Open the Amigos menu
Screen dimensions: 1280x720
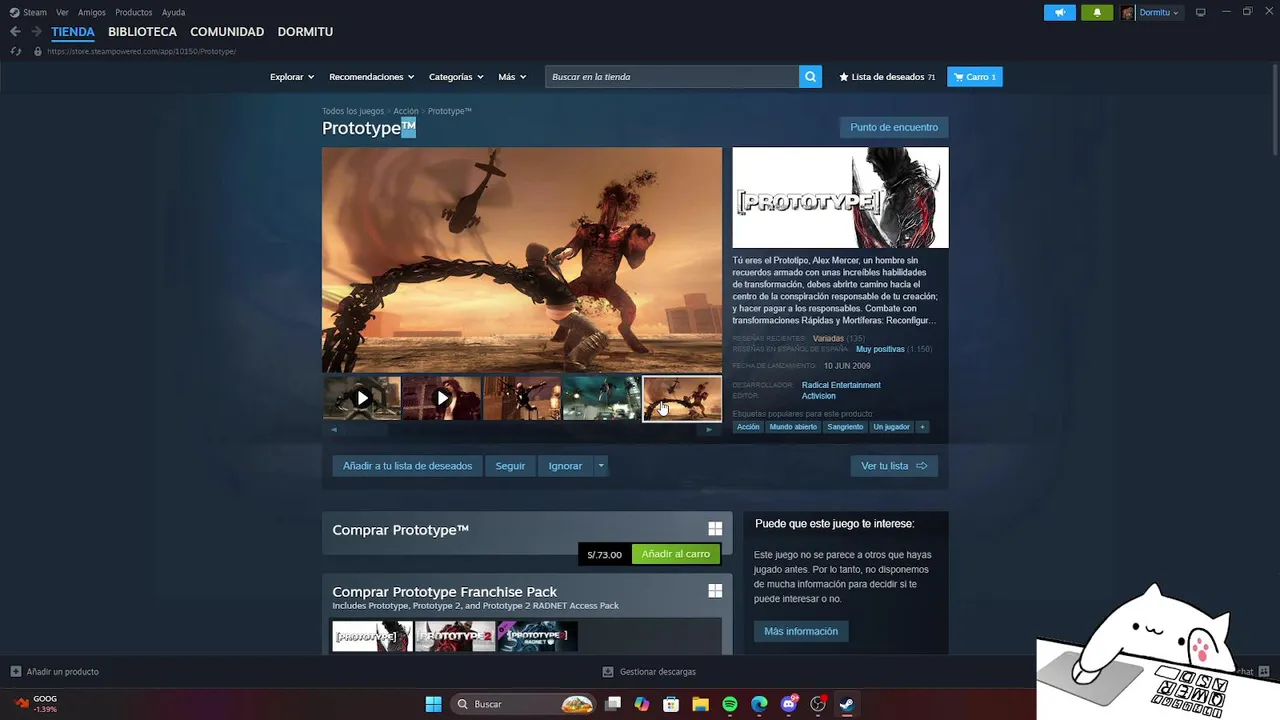[92, 12]
